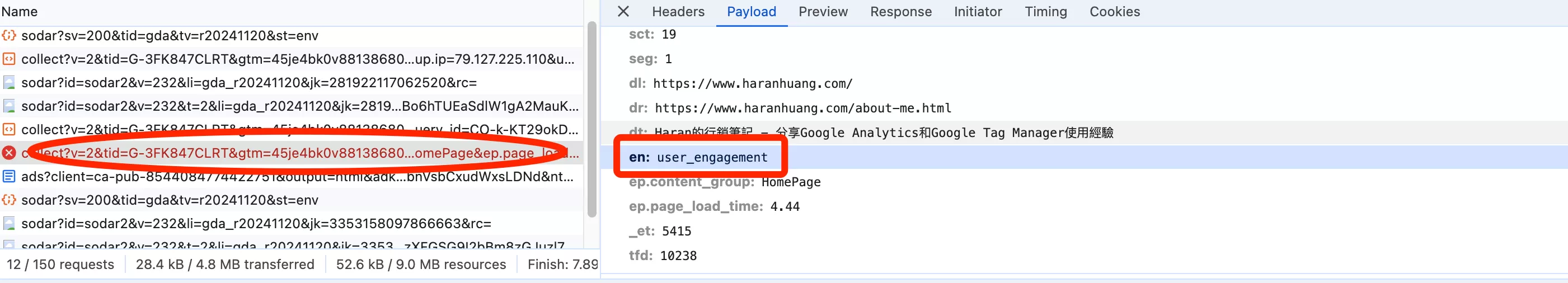This screenshot has width=1568, height=283.
Task: Click script icon of first sodar?sv=200 request
Action: point(8,35)
